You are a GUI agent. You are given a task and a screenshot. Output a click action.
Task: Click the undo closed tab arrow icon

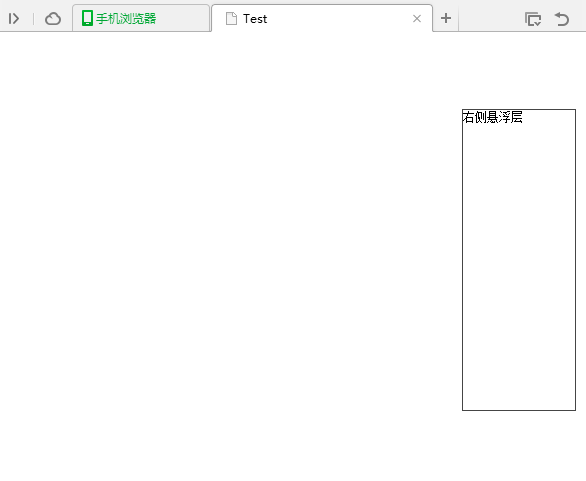click(x=562, y=19)
